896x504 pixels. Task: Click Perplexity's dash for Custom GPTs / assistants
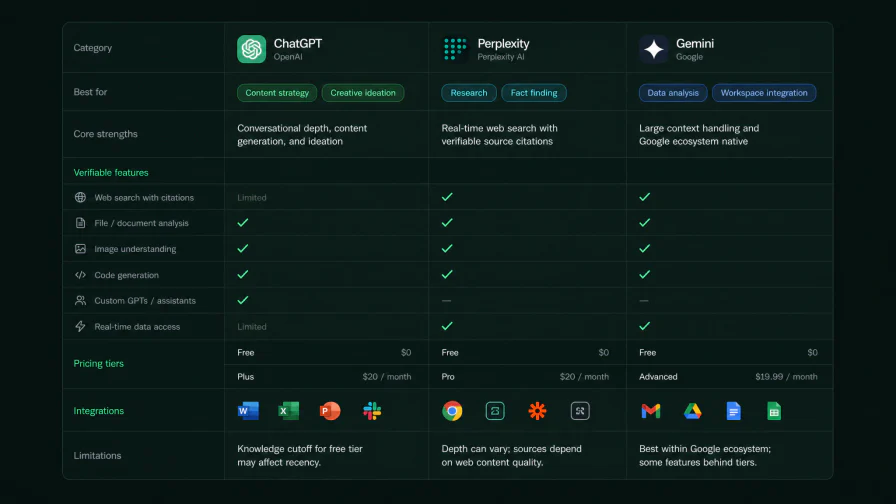coord(446,301)
